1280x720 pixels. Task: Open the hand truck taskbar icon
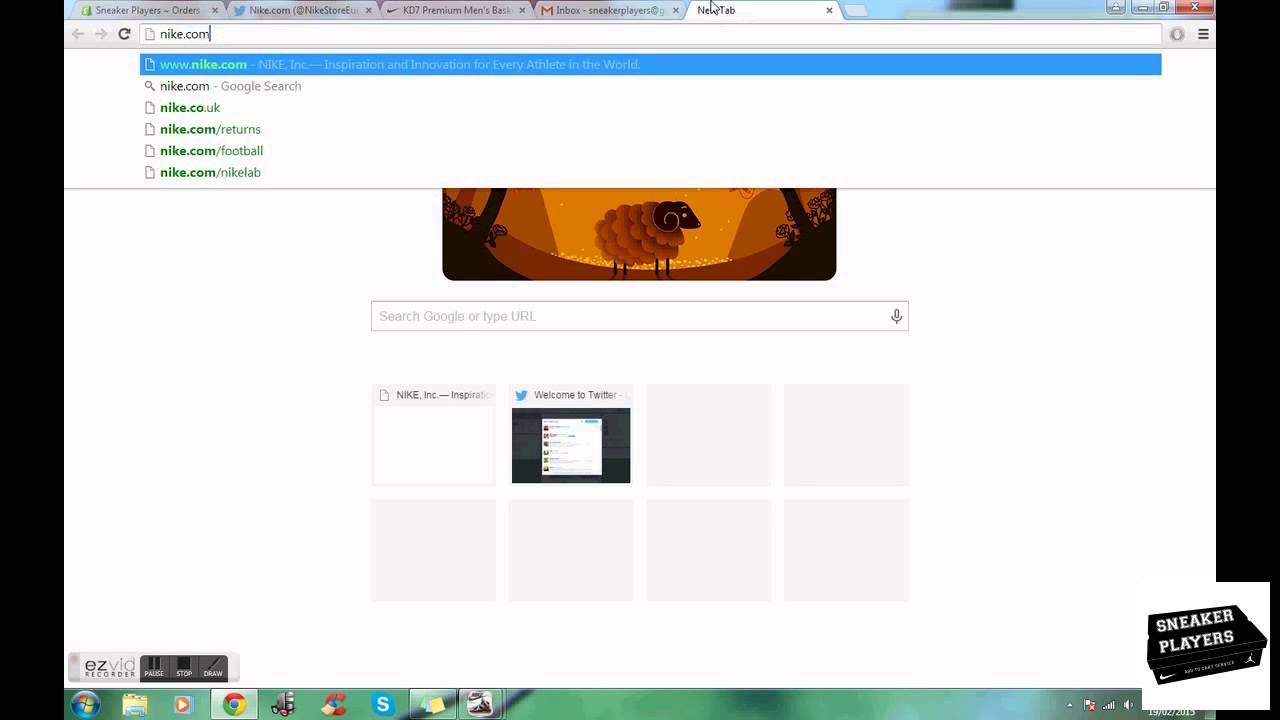point(284,705)
